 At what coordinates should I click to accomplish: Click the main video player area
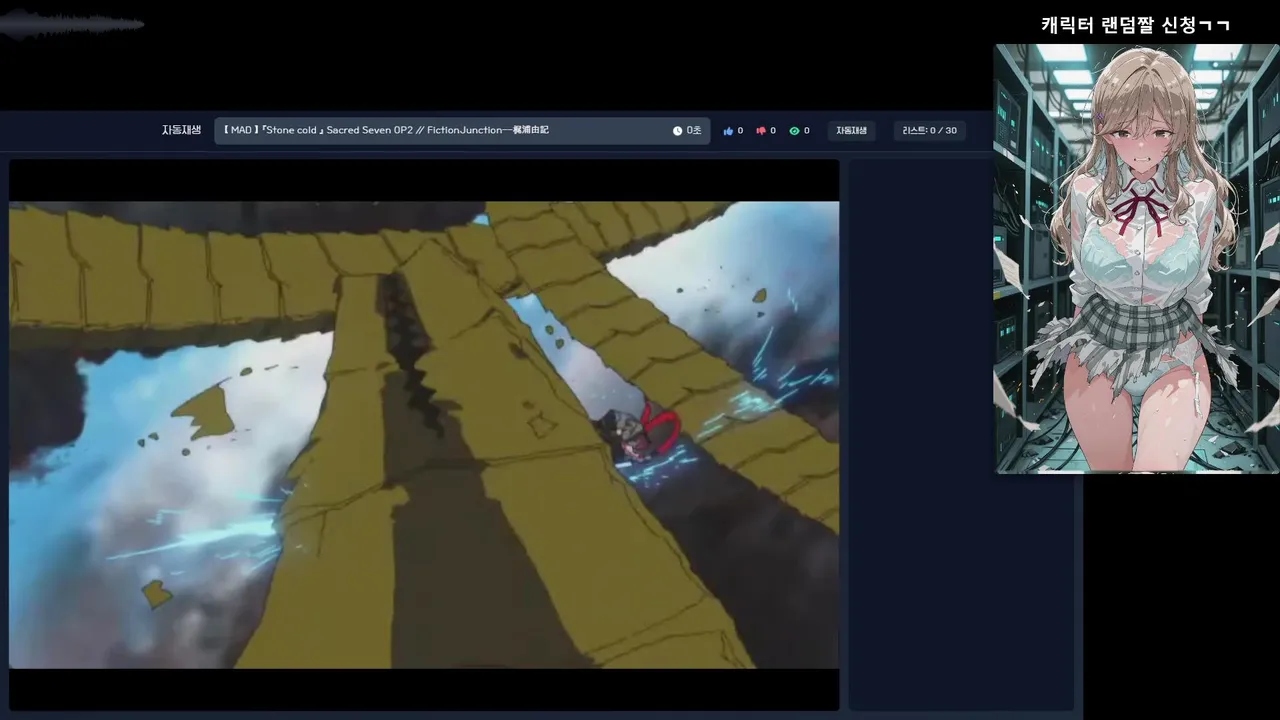click(424, 435)
